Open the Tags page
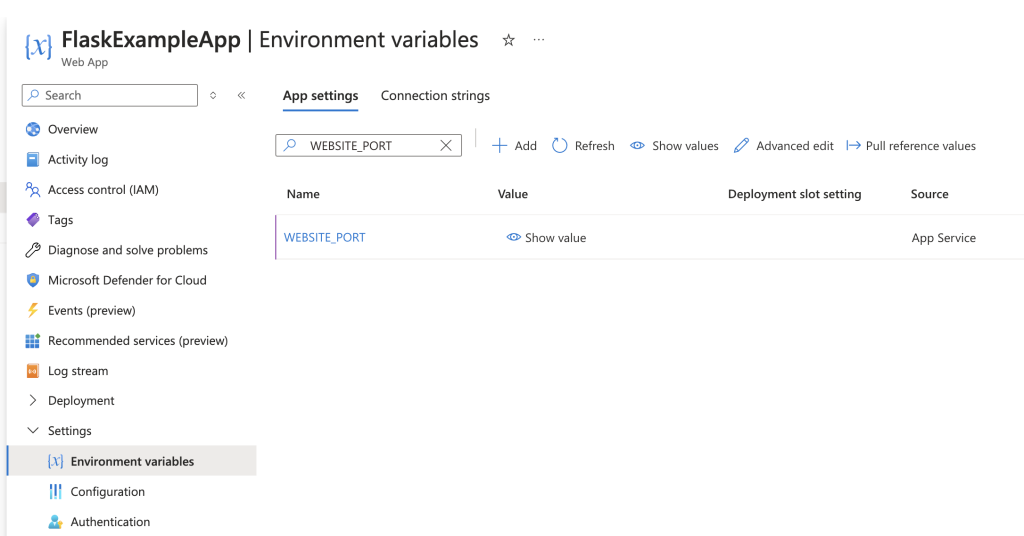The width and height of the screenshot is (1024, 536). click(61, 220)
